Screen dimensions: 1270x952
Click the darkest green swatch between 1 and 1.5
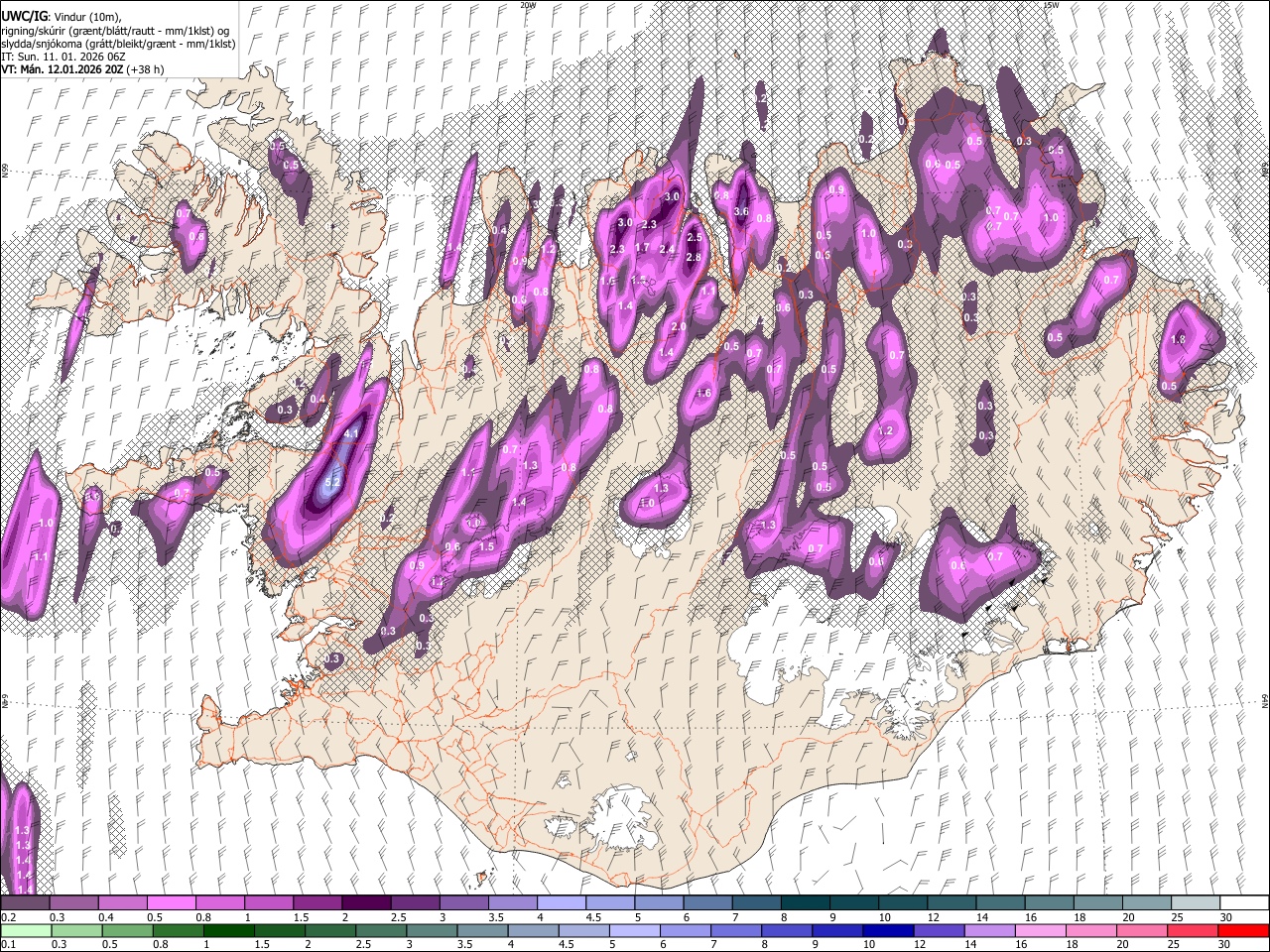click(228, 930)
